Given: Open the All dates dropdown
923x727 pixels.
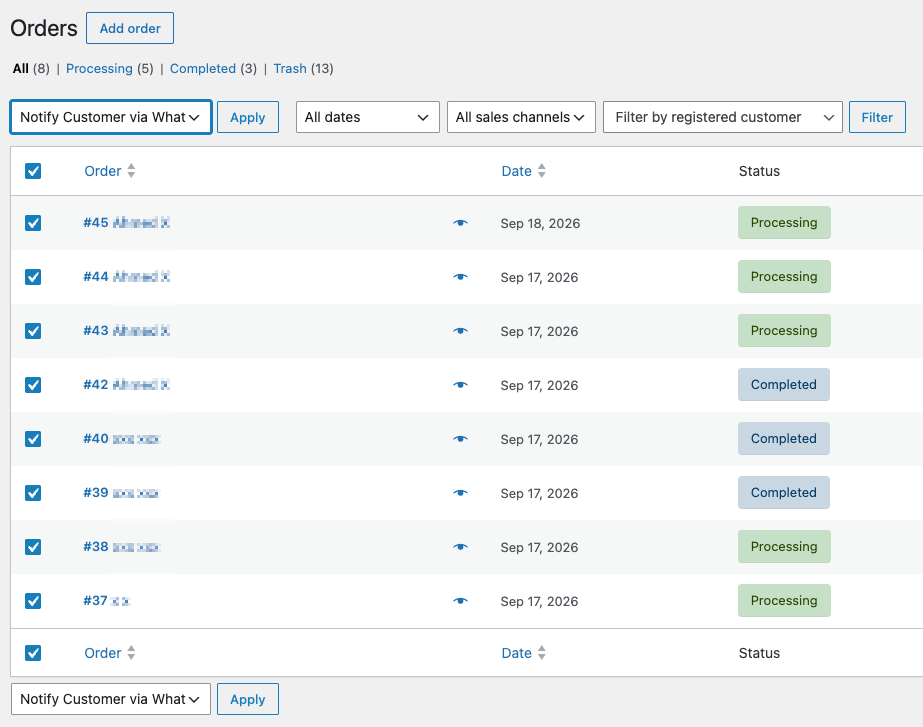Looking at the screenshot, I should coord(367,117).
